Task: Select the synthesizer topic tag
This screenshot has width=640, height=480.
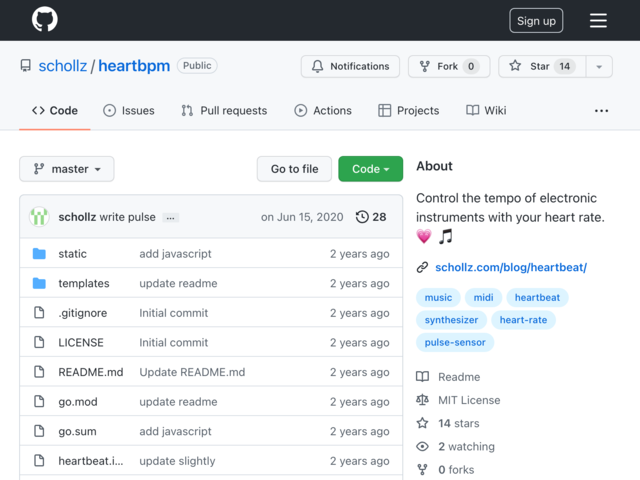Action: click(451, 320)
